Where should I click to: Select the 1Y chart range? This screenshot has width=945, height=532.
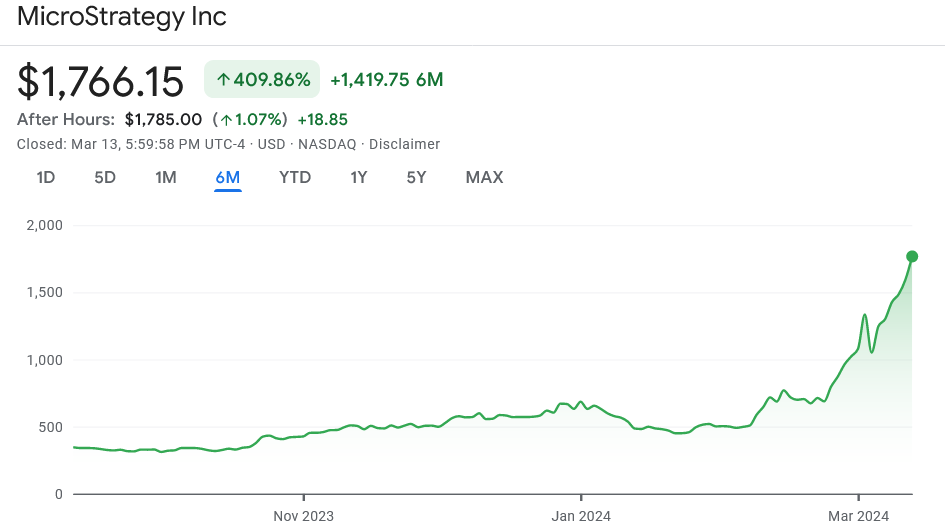pos(359,178)
